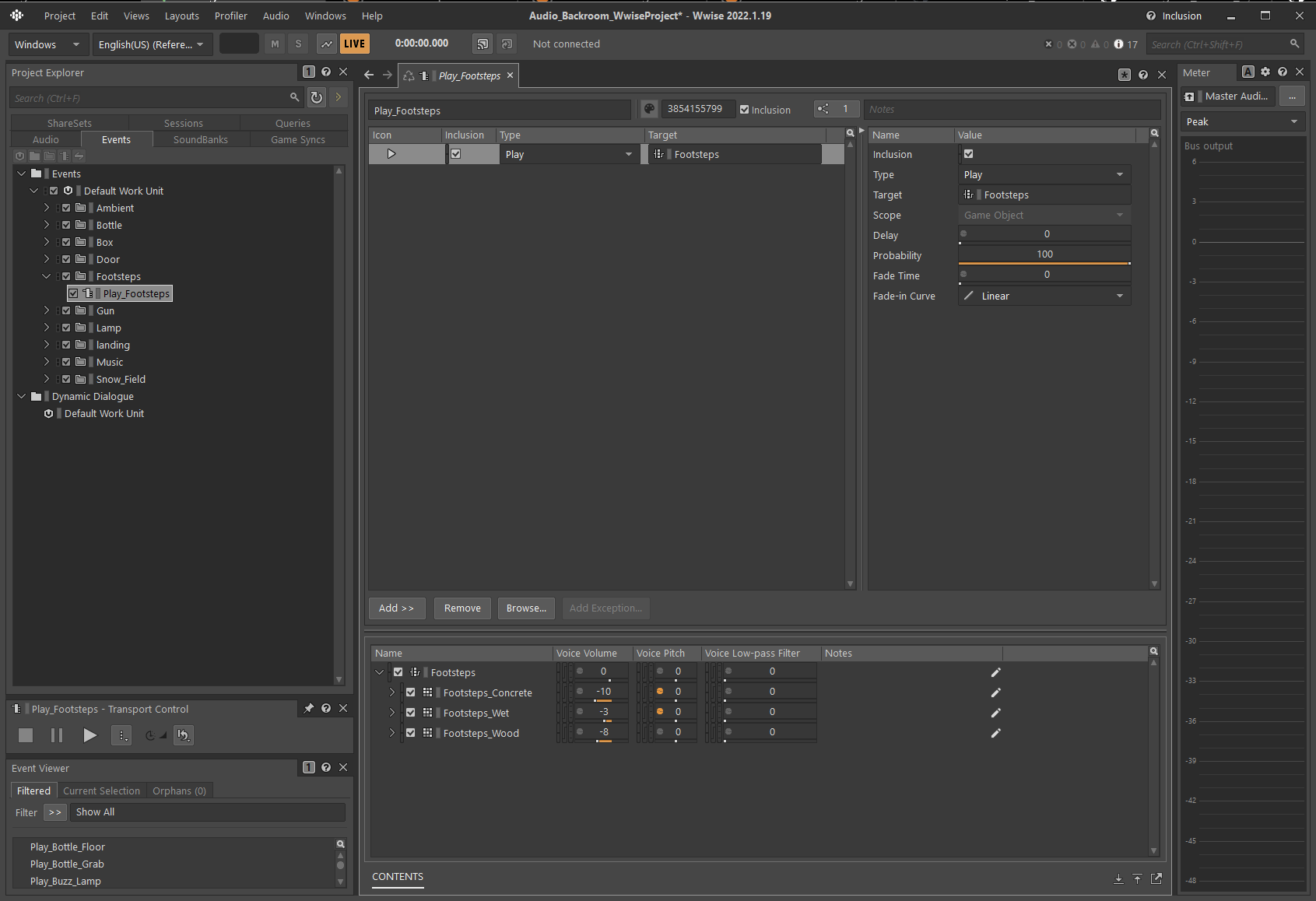Screen dimensions: 1316x901
Task: Click the Meter settings gear icon
Action: [1265, 72]
